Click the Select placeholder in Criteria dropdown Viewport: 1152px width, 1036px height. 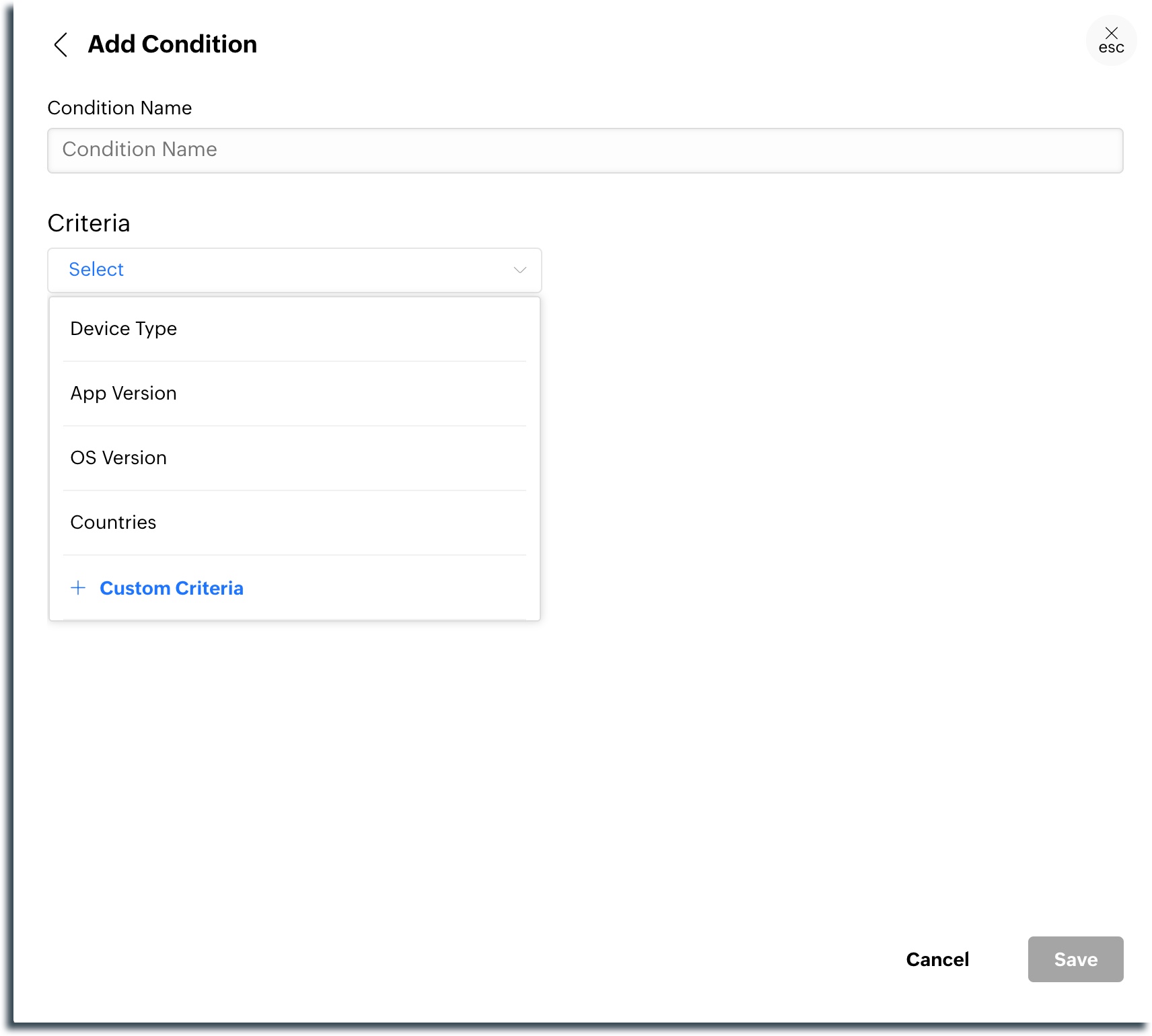[96, 270]
